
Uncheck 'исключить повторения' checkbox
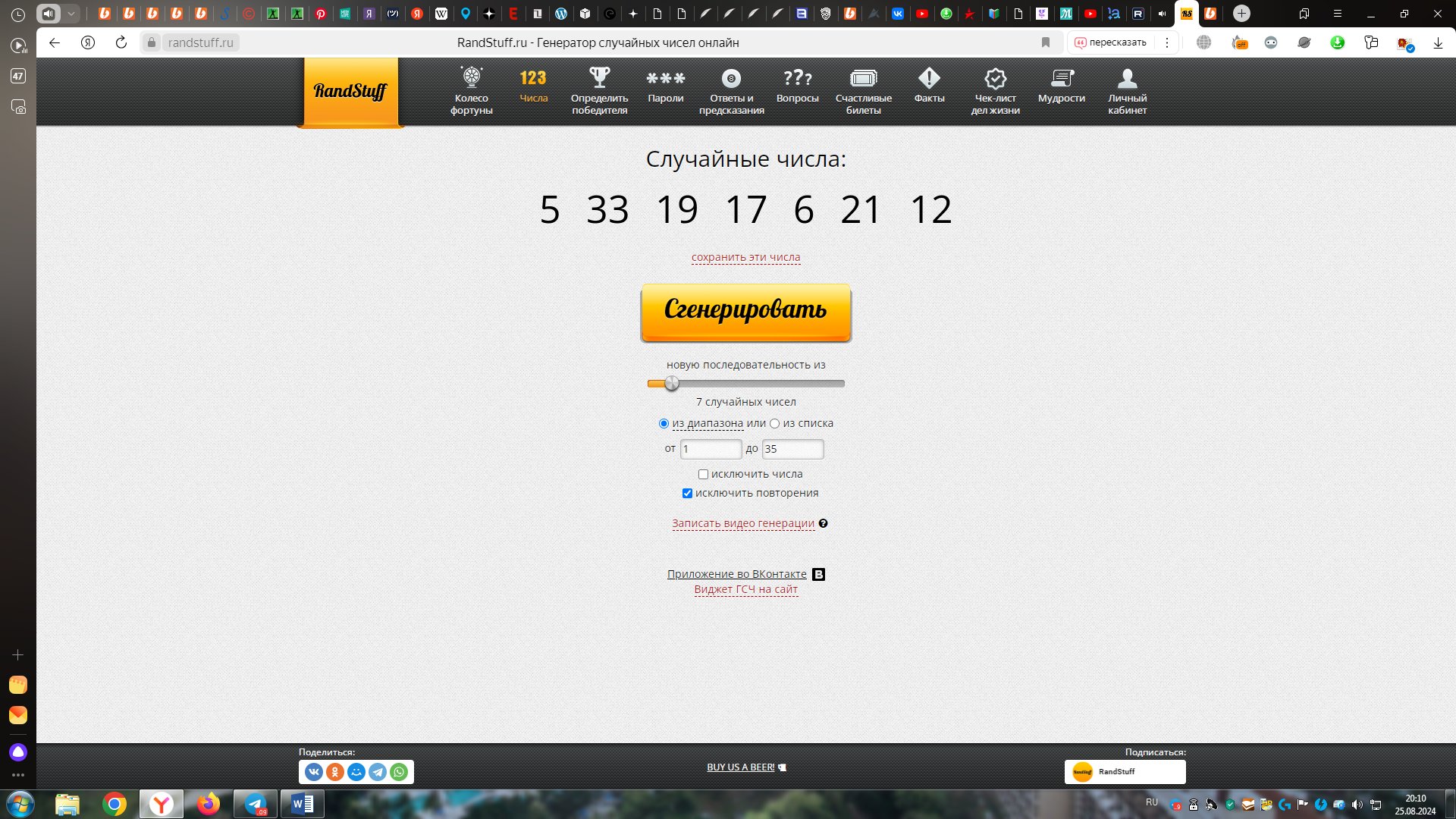point(687,494)
